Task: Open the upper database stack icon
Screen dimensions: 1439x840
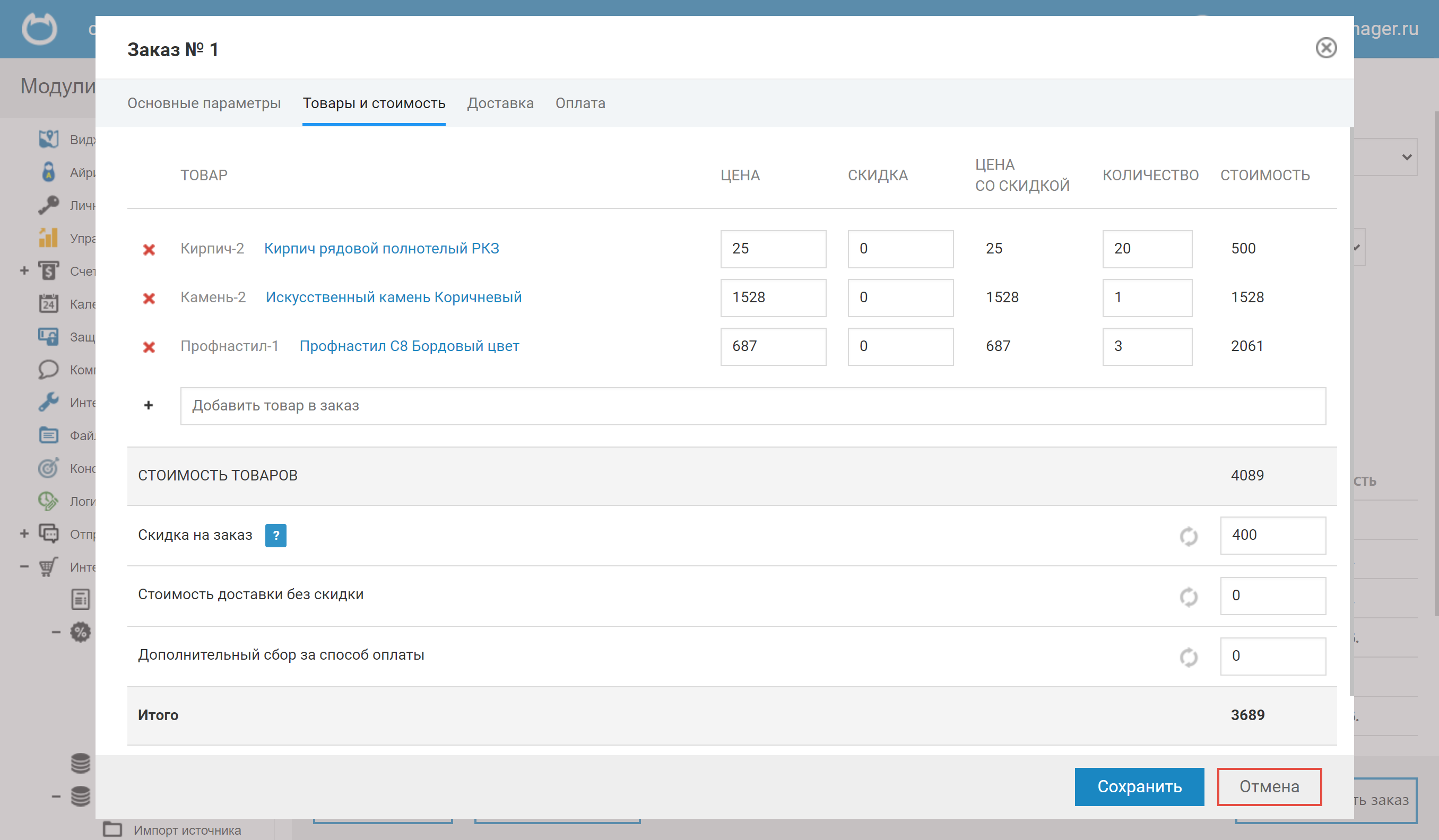Action: pyautogui.click(x=81, y=764)
